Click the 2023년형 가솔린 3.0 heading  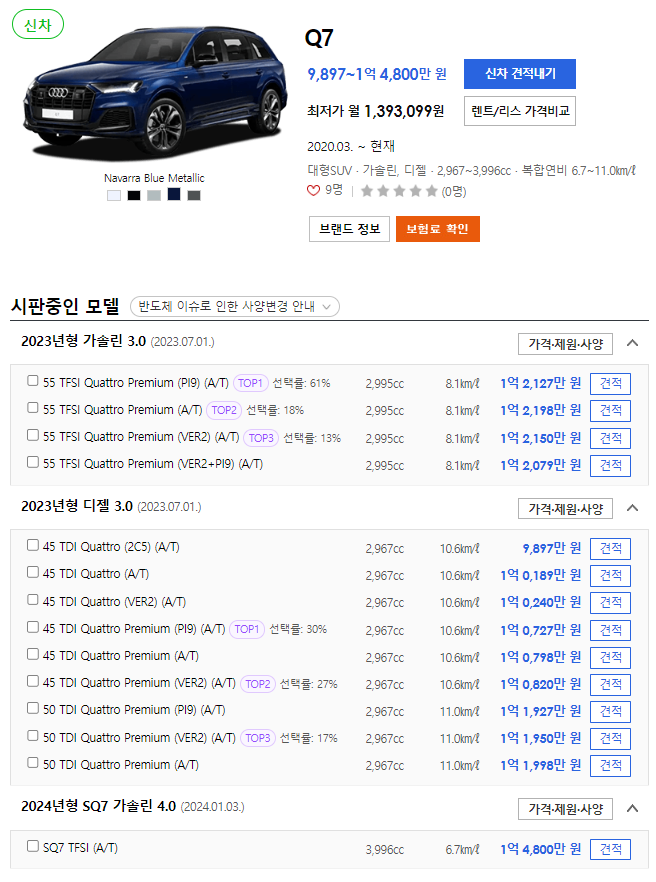coord(83,341)
